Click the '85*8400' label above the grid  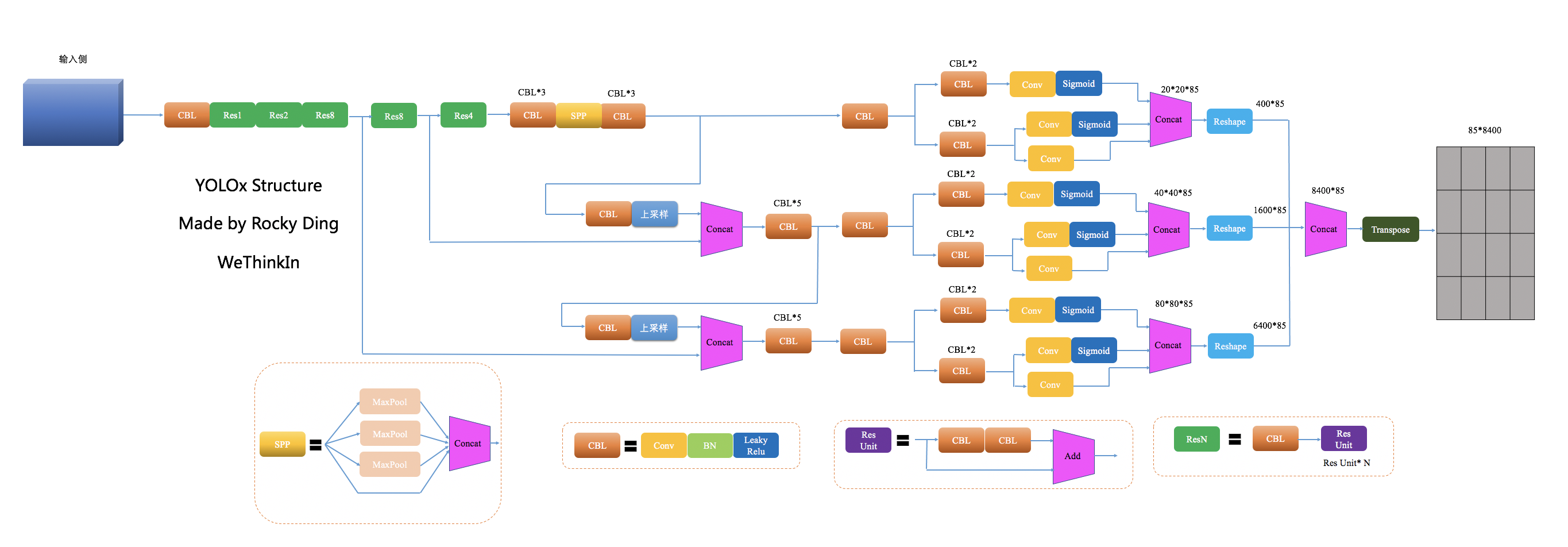coord(1485,130)
